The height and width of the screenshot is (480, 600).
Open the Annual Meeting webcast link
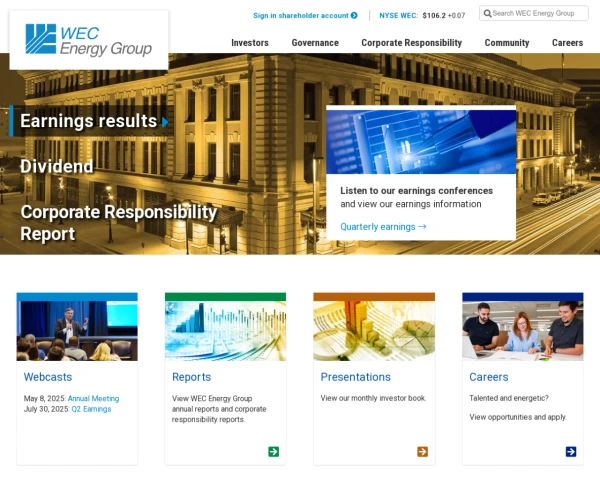tap(93, 398)
